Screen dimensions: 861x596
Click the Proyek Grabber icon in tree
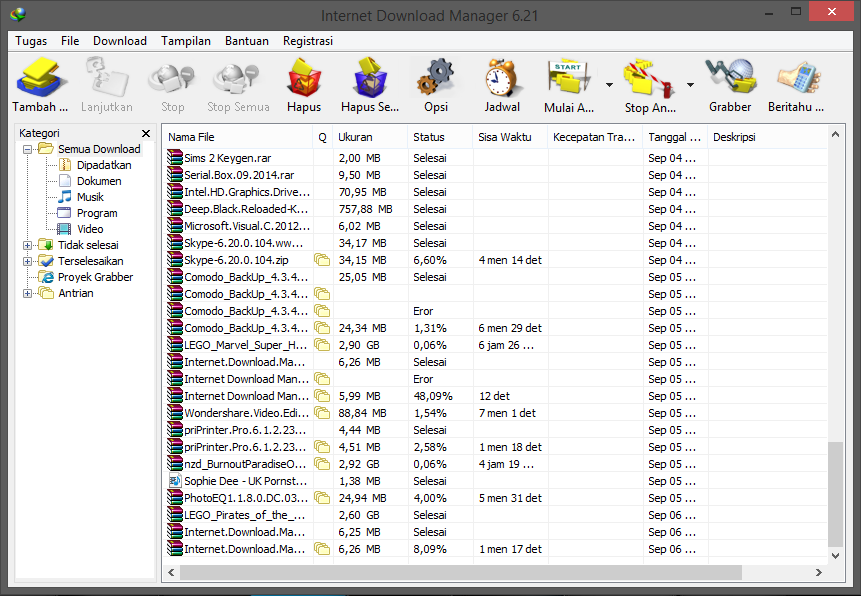pyautogui.click(x=46, y=277)
